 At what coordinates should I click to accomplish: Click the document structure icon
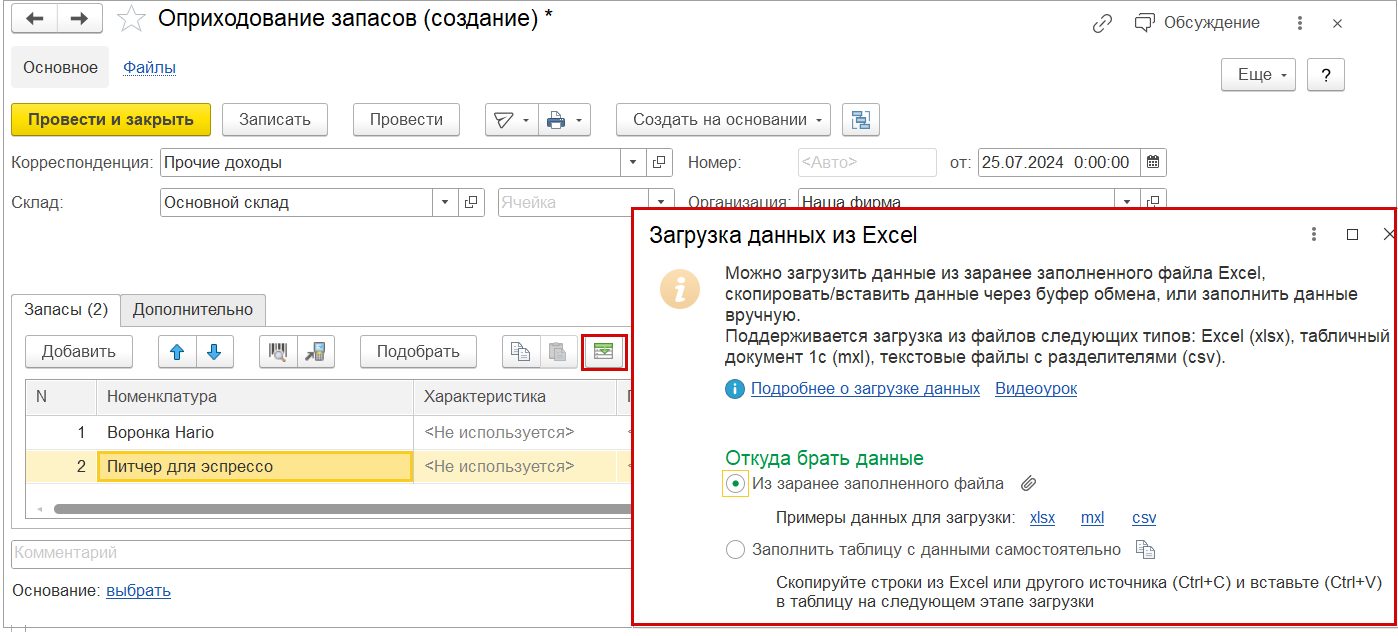click(860, 120)
